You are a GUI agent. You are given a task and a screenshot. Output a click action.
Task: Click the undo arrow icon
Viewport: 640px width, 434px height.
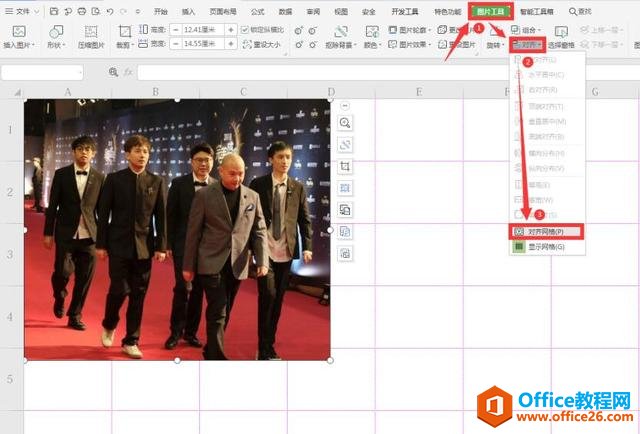109,11
